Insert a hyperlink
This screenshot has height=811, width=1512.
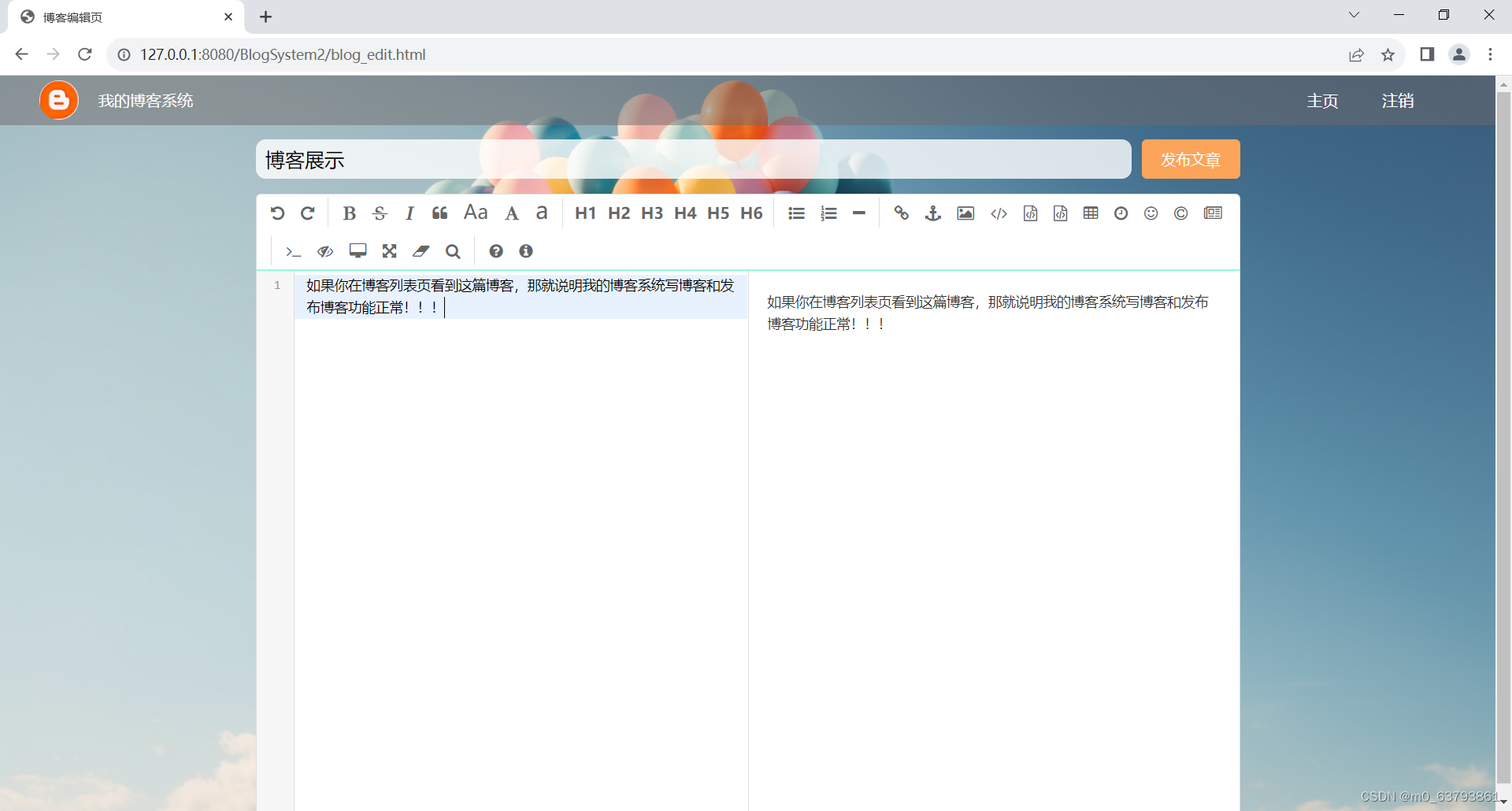pyautogui.click(x=901, y=213)
